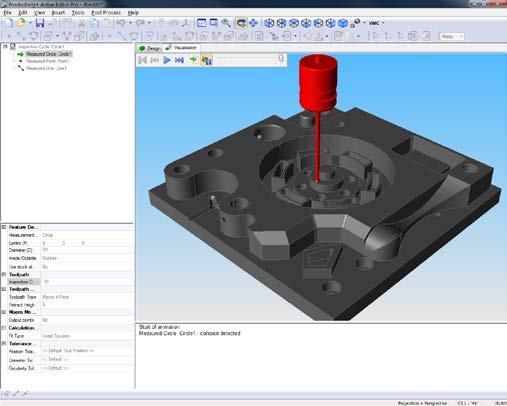Click the Open file folder icon
This screenshot has width=507, height=406.
coord(21,23)
